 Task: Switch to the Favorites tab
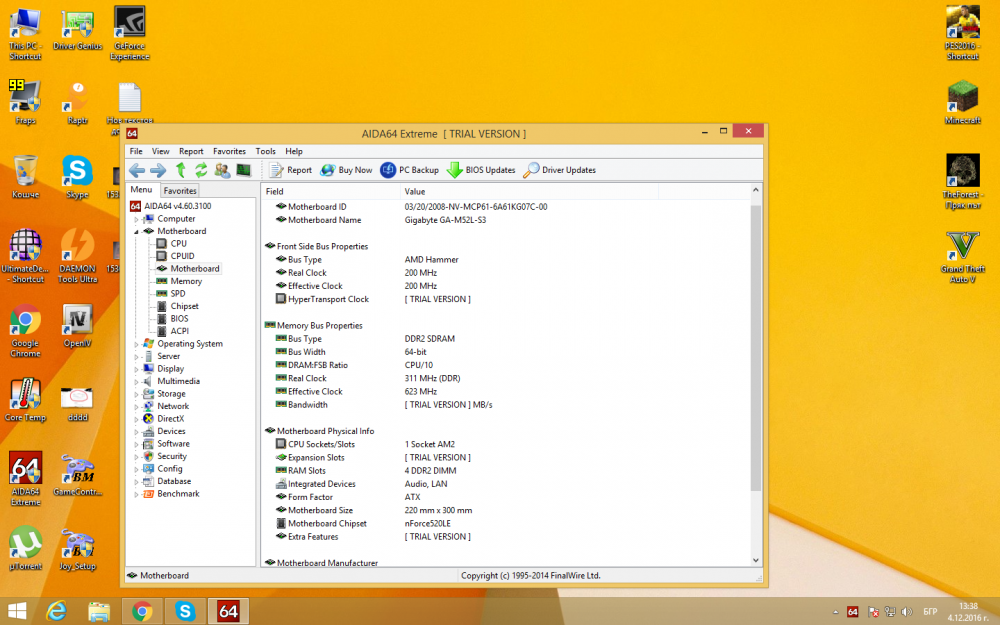(180, 191)
